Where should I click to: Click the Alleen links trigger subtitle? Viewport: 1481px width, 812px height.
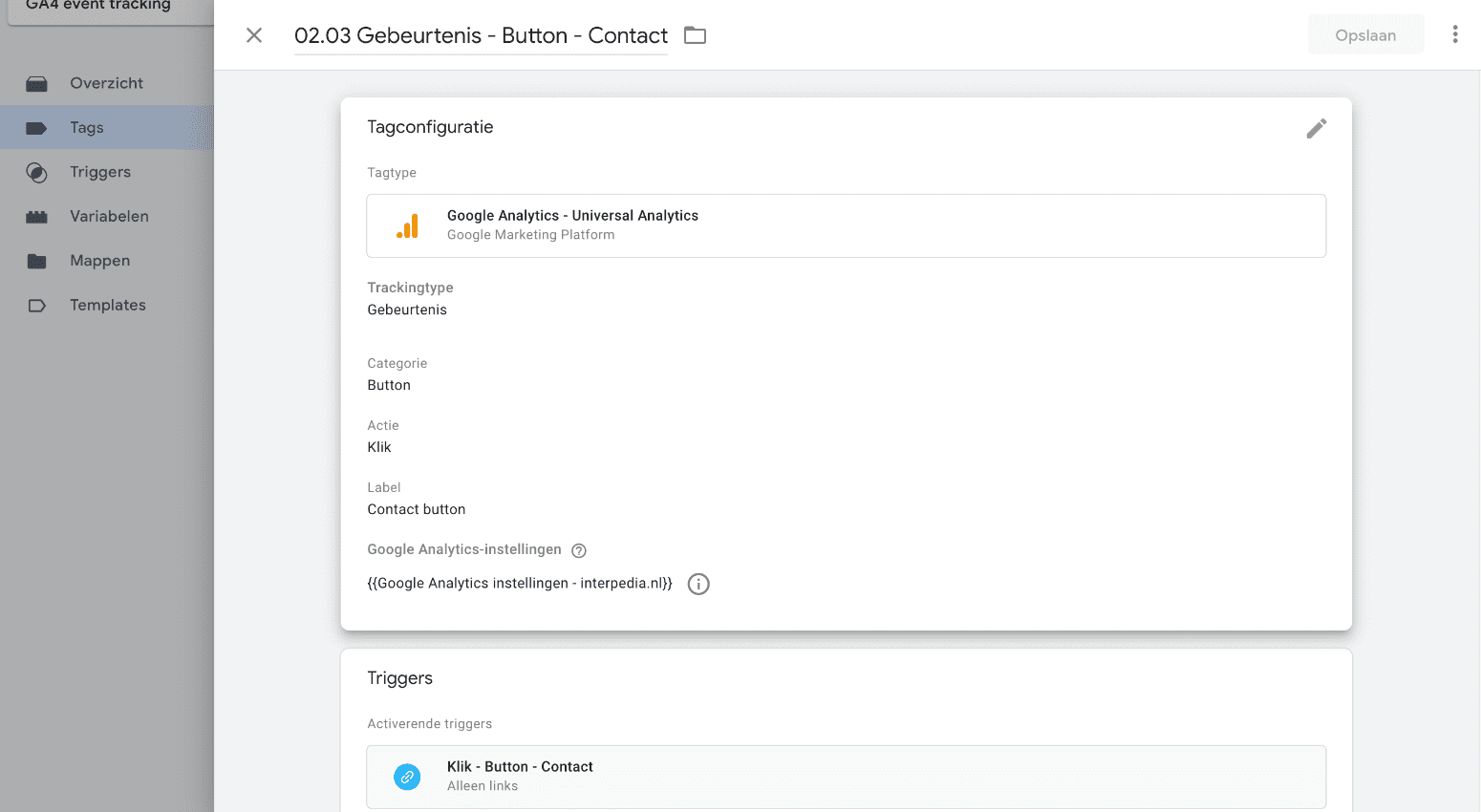pos(483,786)
